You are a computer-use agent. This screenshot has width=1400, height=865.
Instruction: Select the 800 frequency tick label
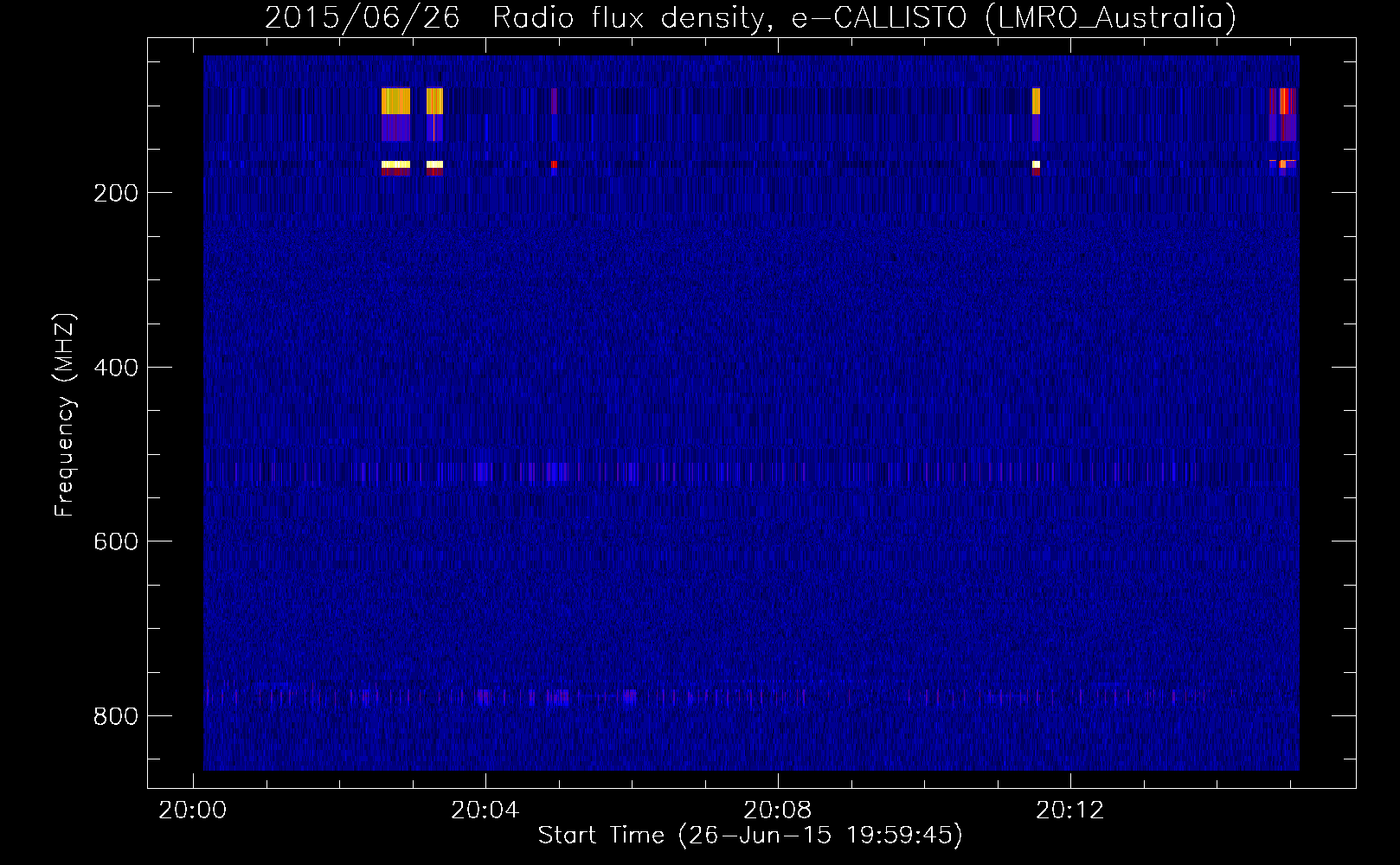coord(116,716)
